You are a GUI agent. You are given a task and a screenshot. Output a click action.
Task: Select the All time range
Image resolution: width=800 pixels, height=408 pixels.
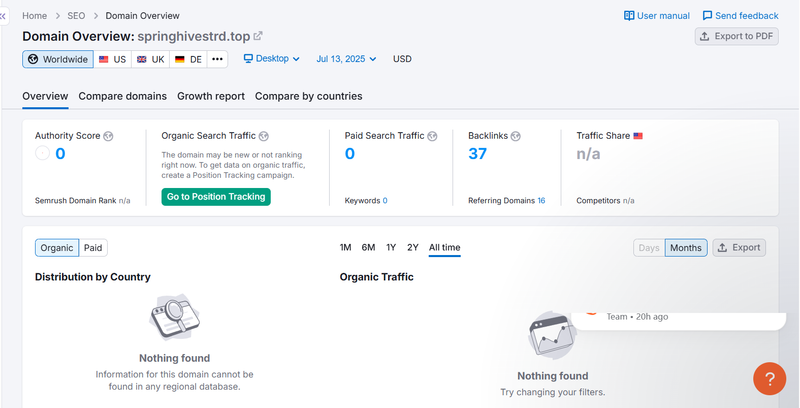444,247
